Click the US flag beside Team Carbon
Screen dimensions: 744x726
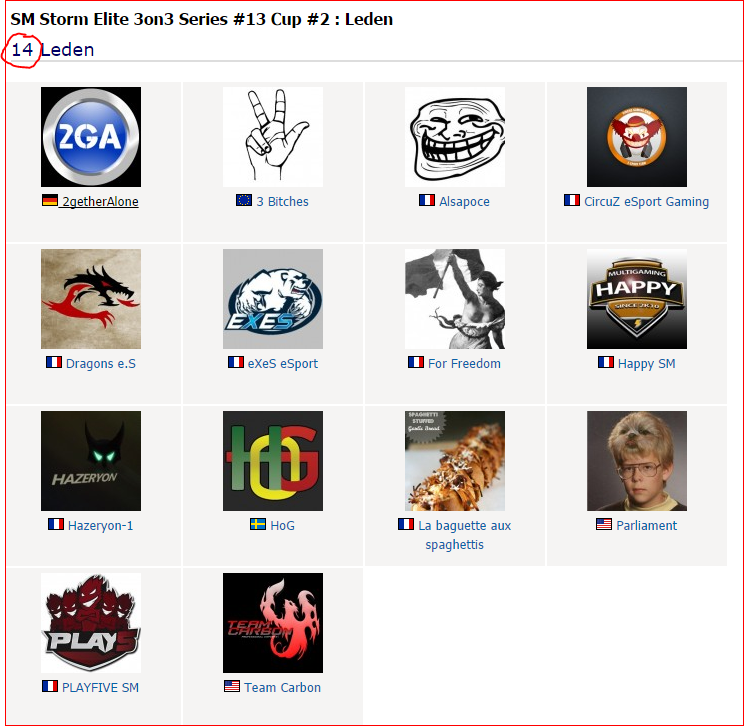[x=232, y=686]
